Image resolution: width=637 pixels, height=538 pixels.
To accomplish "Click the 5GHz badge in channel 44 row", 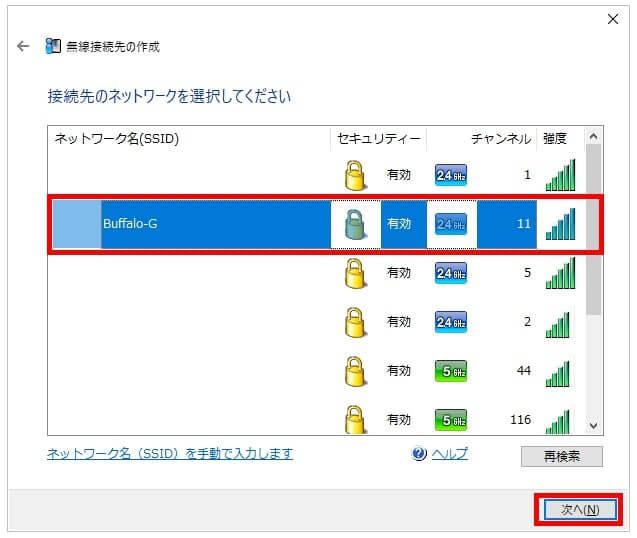I will [451, 371].
